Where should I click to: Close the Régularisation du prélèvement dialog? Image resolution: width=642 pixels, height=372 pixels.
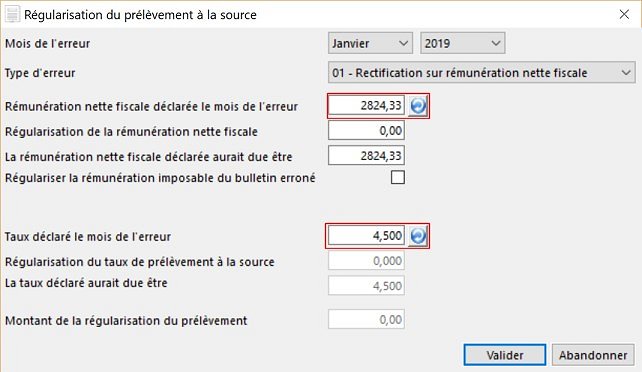click(x=624, y=14)
